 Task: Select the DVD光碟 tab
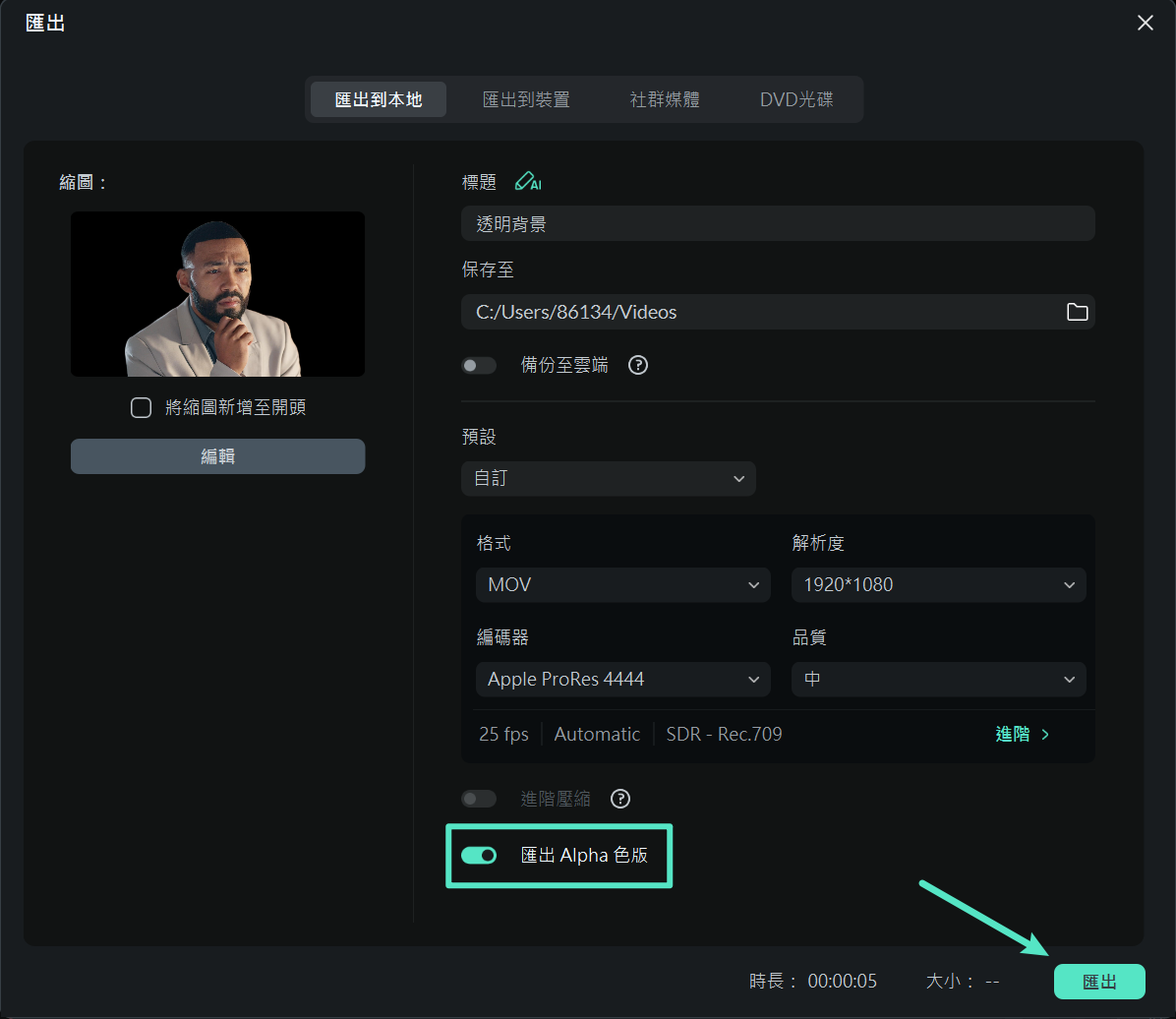tap(796, 99)
